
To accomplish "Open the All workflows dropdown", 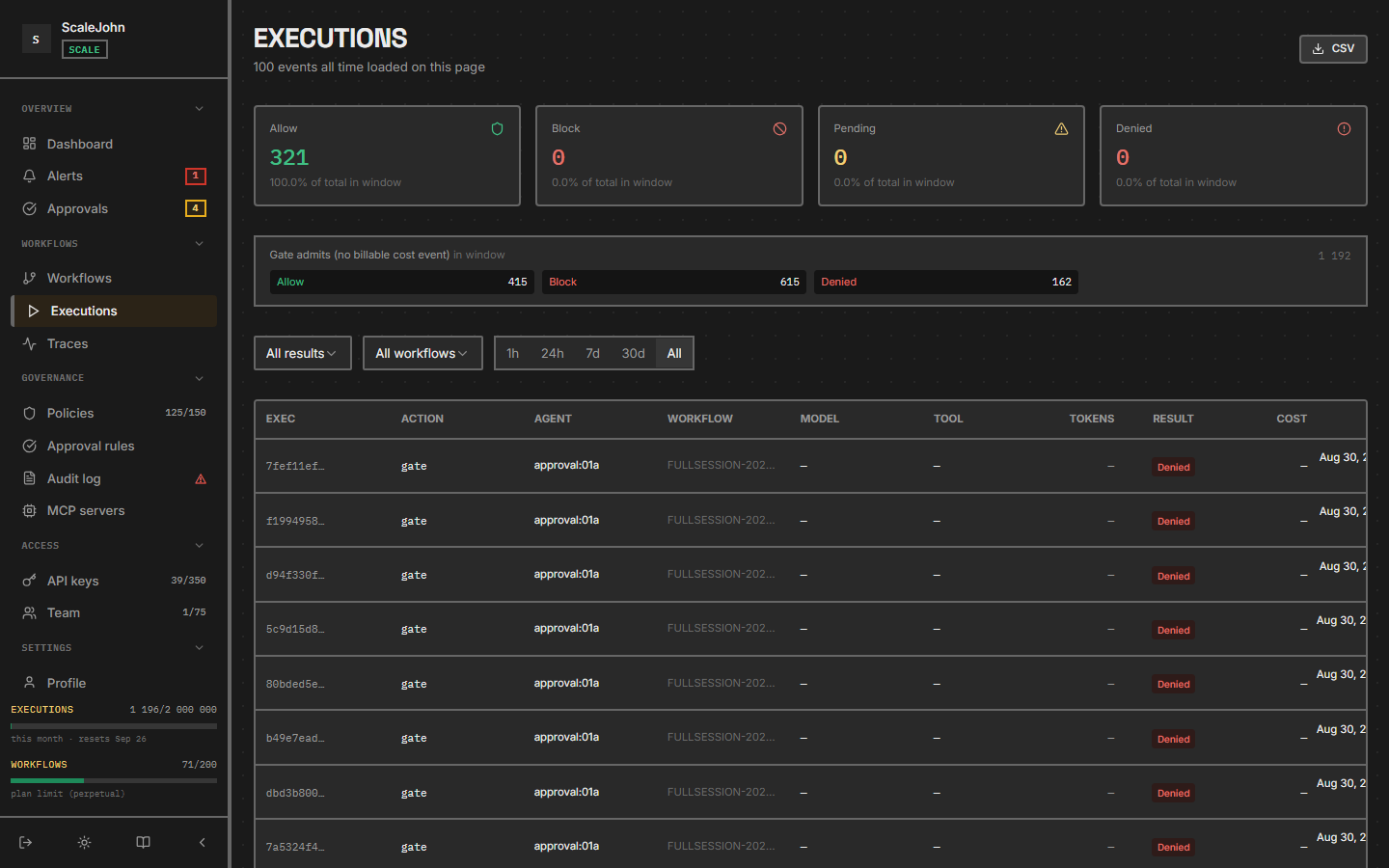I will [422, 353].
